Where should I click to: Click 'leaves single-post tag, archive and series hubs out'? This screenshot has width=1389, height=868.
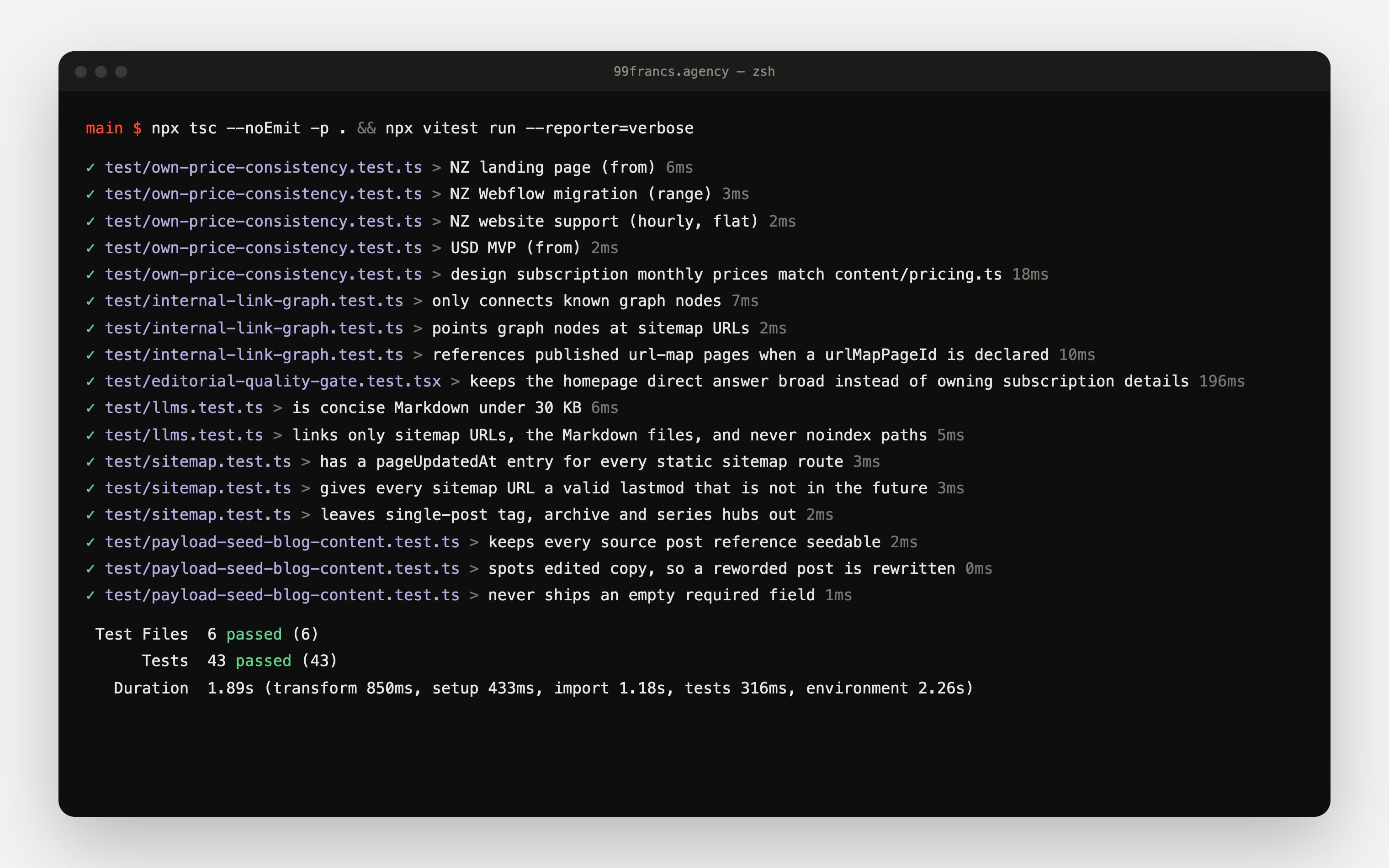[x=558, y=514]
